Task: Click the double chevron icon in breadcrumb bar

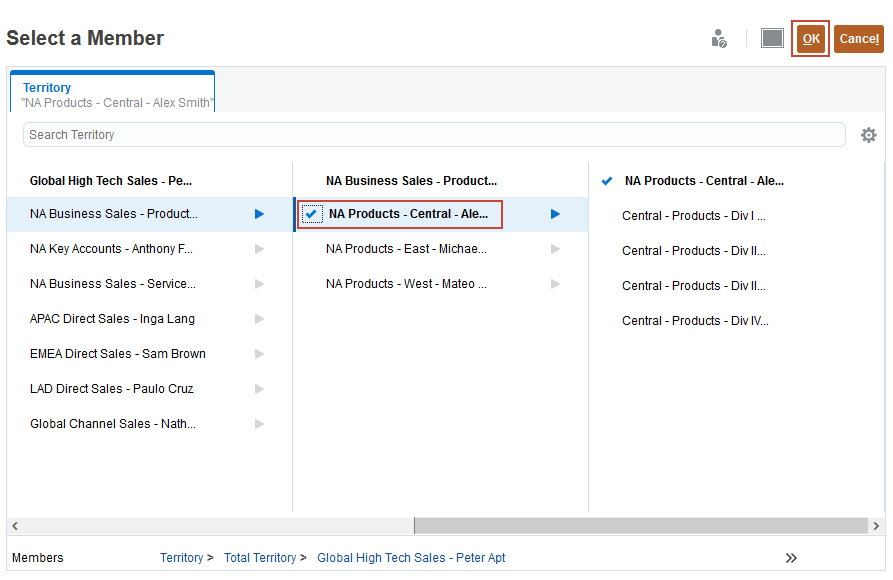Action: pos(791,558)
